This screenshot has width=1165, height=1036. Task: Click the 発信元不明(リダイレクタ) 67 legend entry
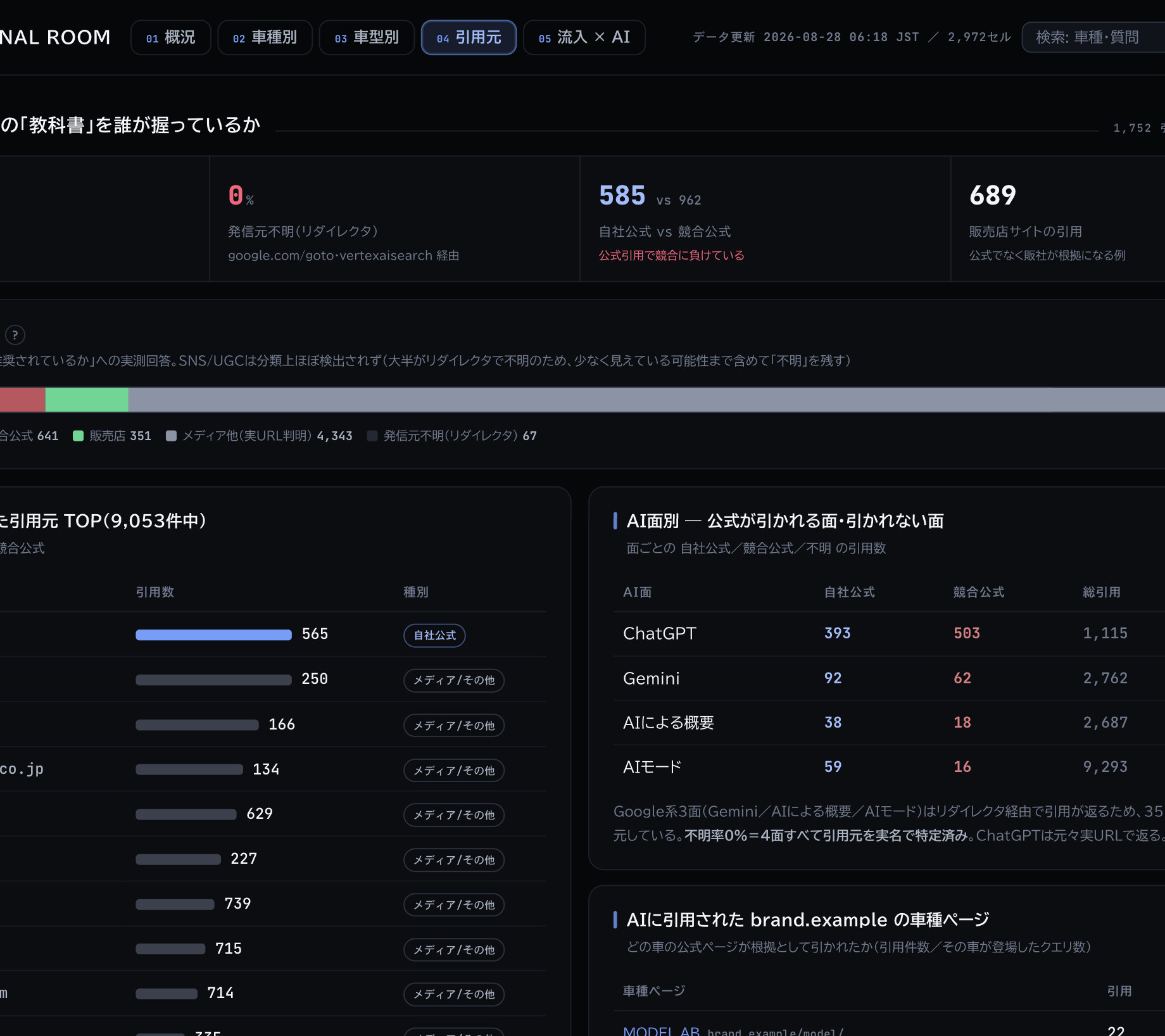[452, 436]
